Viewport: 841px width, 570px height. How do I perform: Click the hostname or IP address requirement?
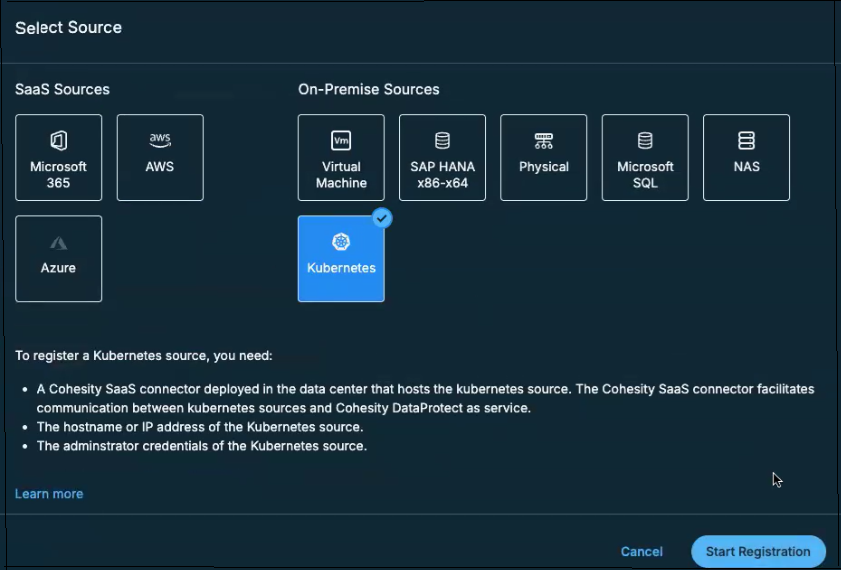[199, 427]
